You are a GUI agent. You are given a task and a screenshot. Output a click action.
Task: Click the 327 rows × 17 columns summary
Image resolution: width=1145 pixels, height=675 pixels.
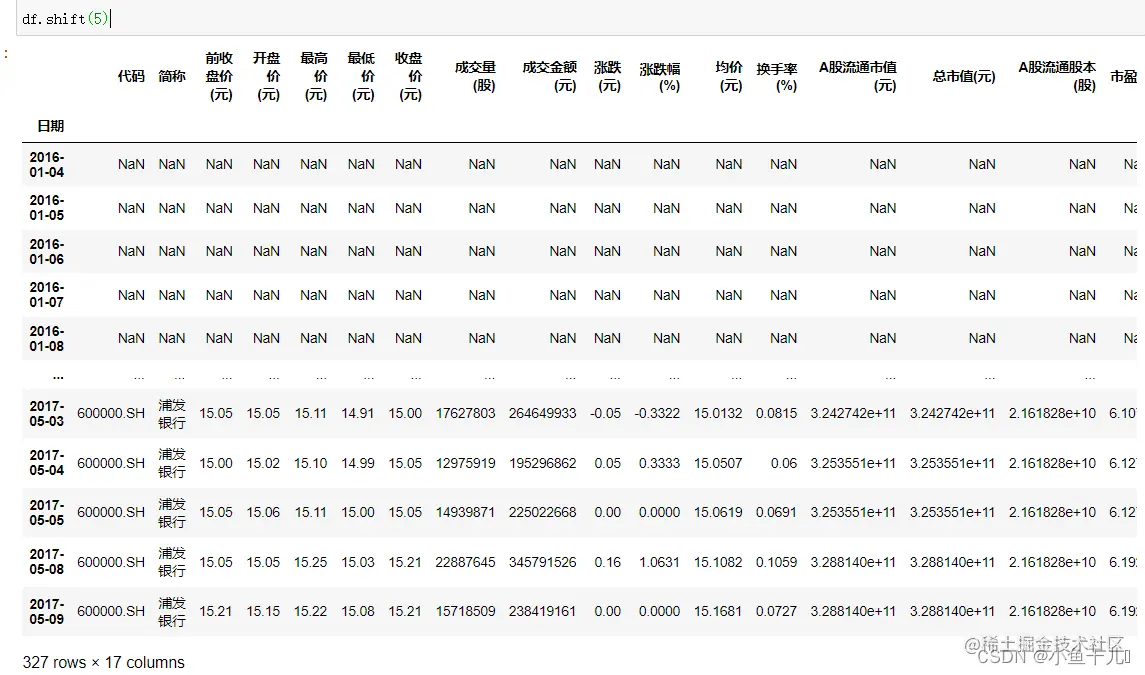[x=104, y=662]
